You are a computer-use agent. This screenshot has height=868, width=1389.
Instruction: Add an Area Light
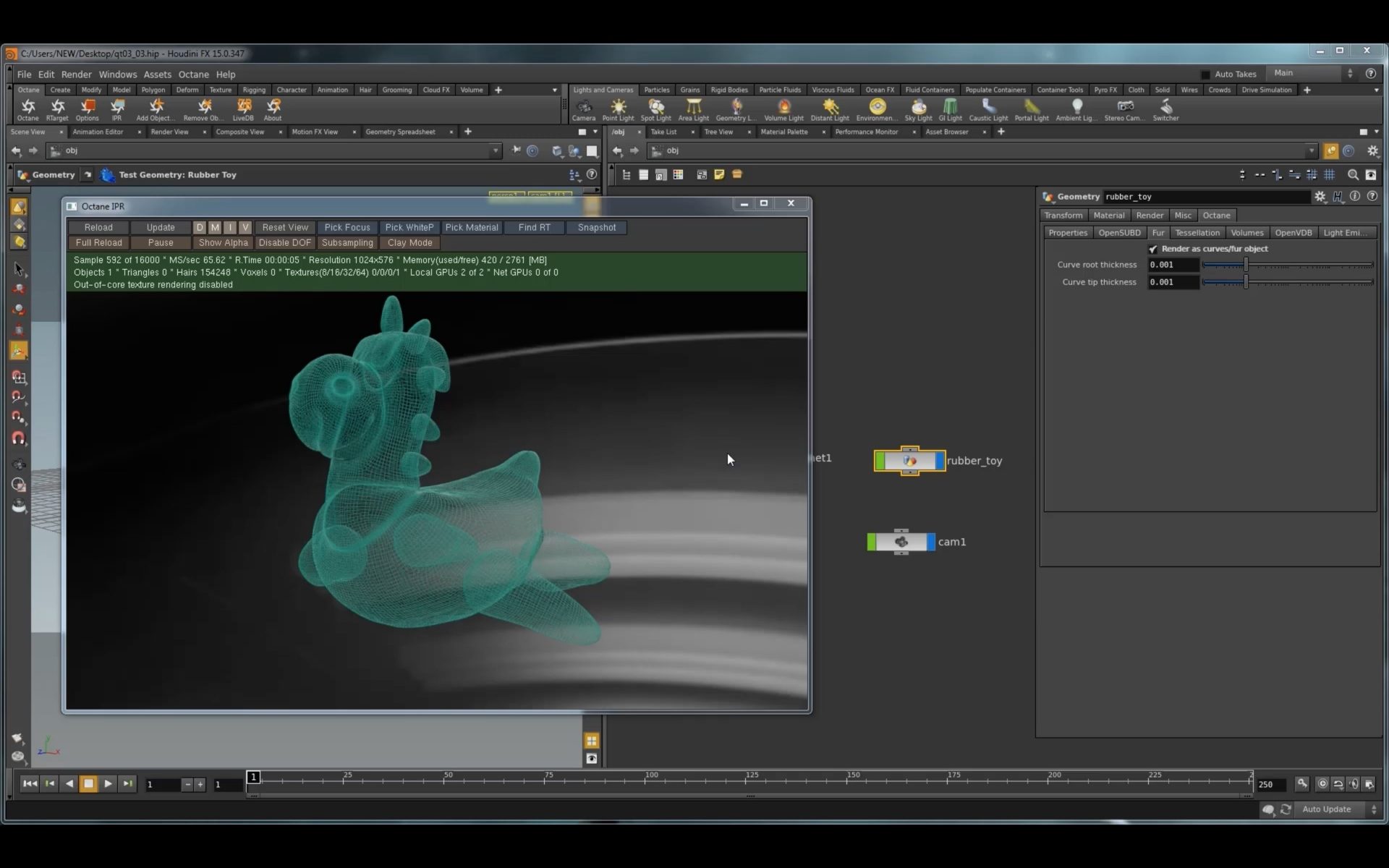[693, 110]
